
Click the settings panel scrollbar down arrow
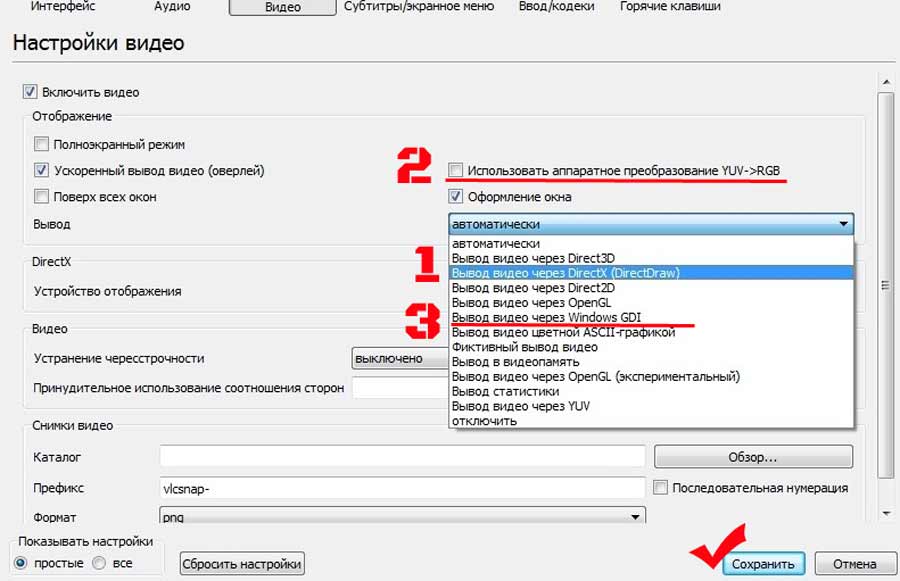pyautogui.click(x=886, y=514)
